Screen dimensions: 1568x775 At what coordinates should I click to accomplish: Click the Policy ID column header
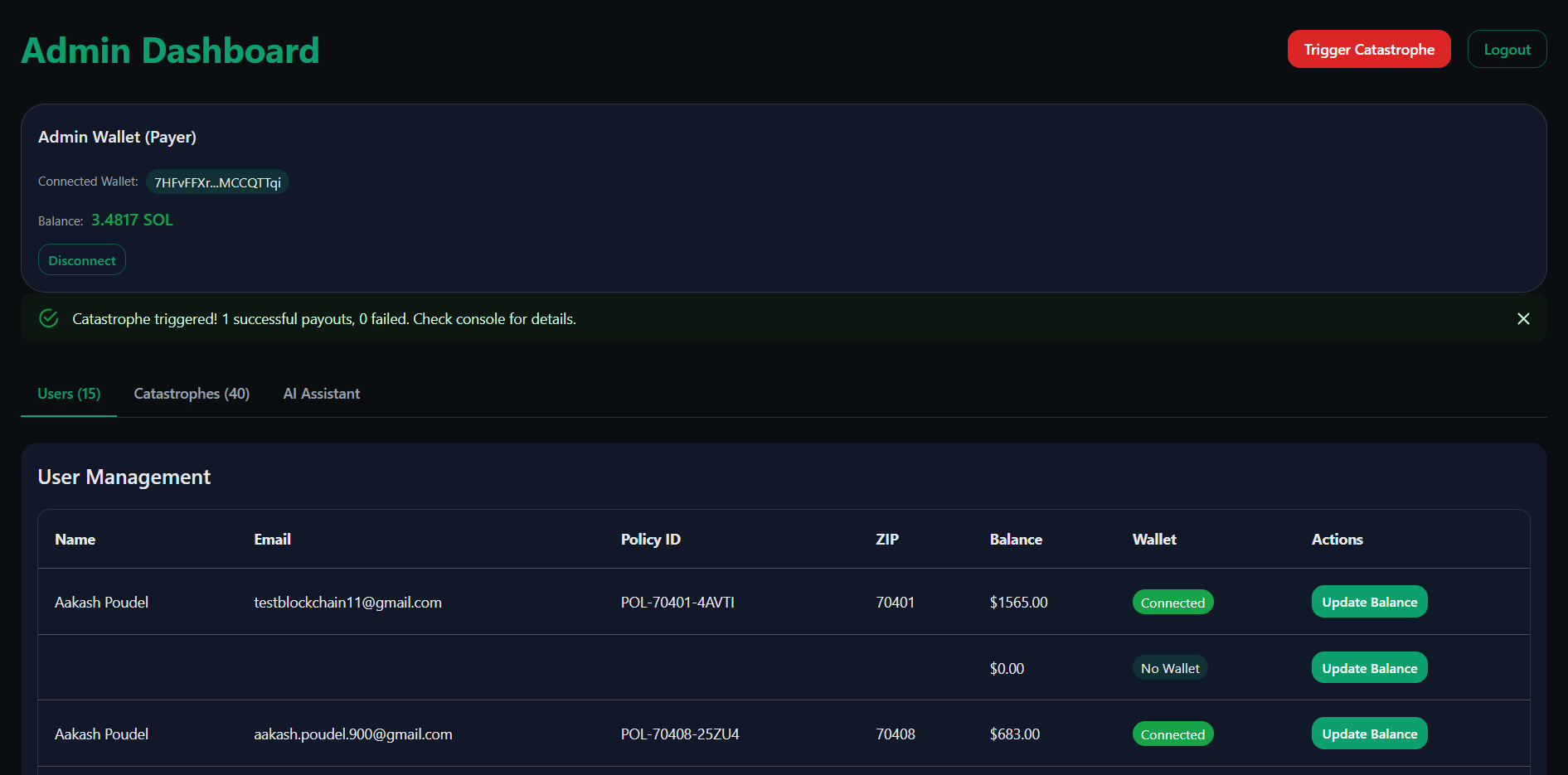(651, 540)
